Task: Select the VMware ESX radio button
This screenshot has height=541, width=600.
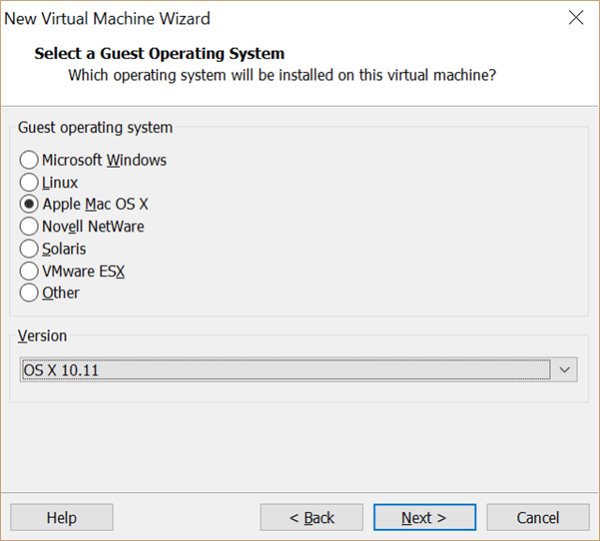Action: tap(29, 270)
